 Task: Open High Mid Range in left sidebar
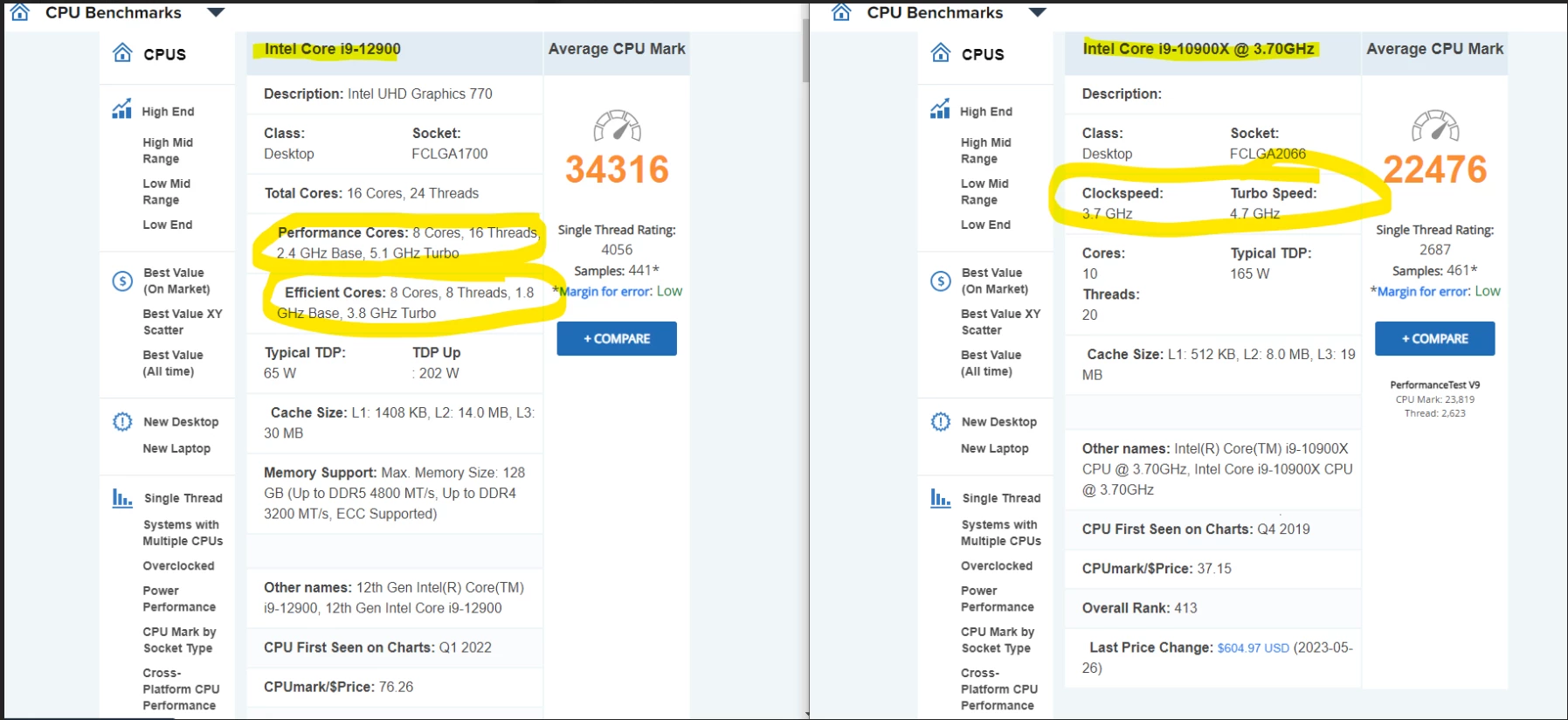click(x=168, y=150)
